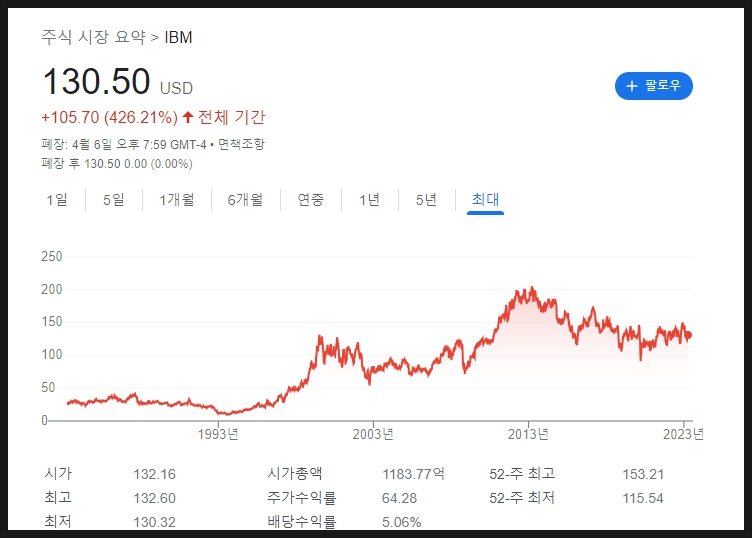The image size is (752, 538).
Task: Click the 팔로우 follow button
Action: pos(654,86)
